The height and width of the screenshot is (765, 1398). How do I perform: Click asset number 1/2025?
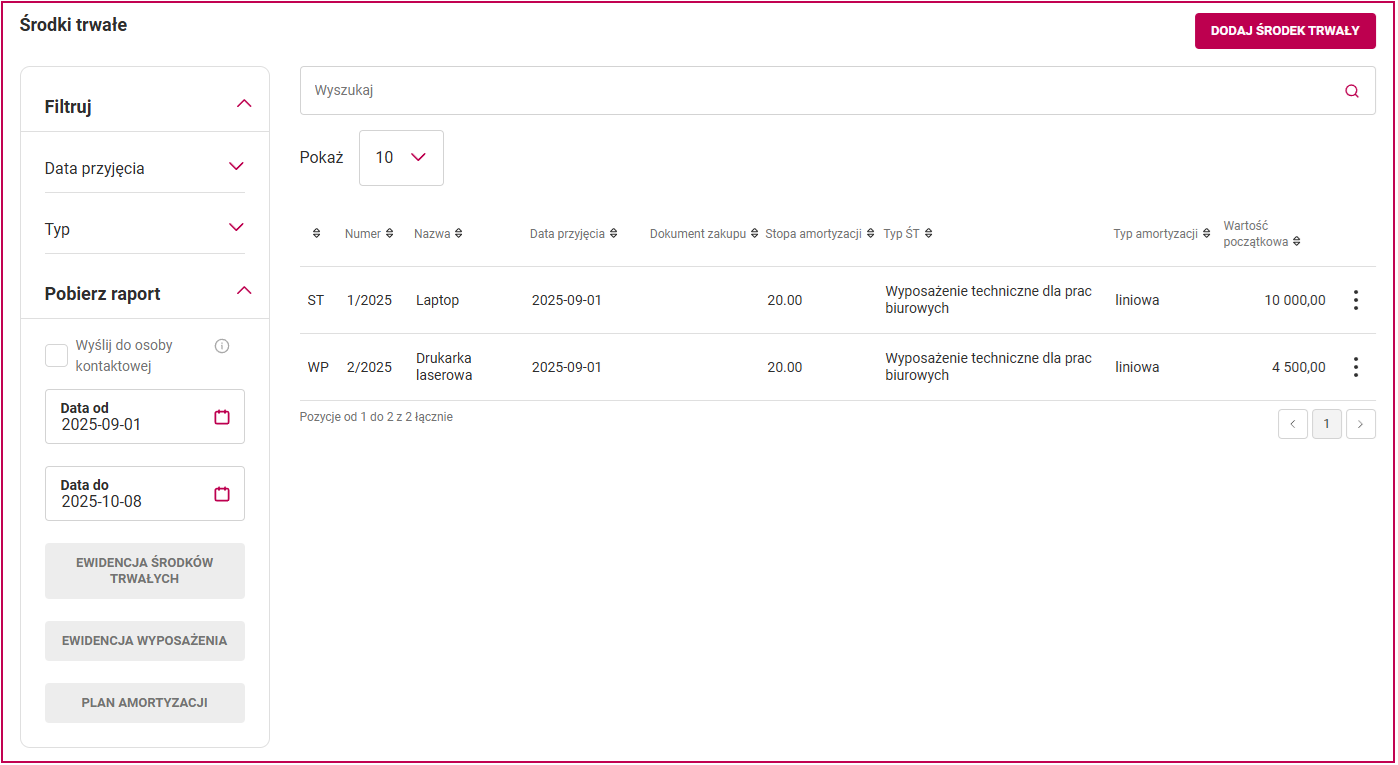pos(369,300)
